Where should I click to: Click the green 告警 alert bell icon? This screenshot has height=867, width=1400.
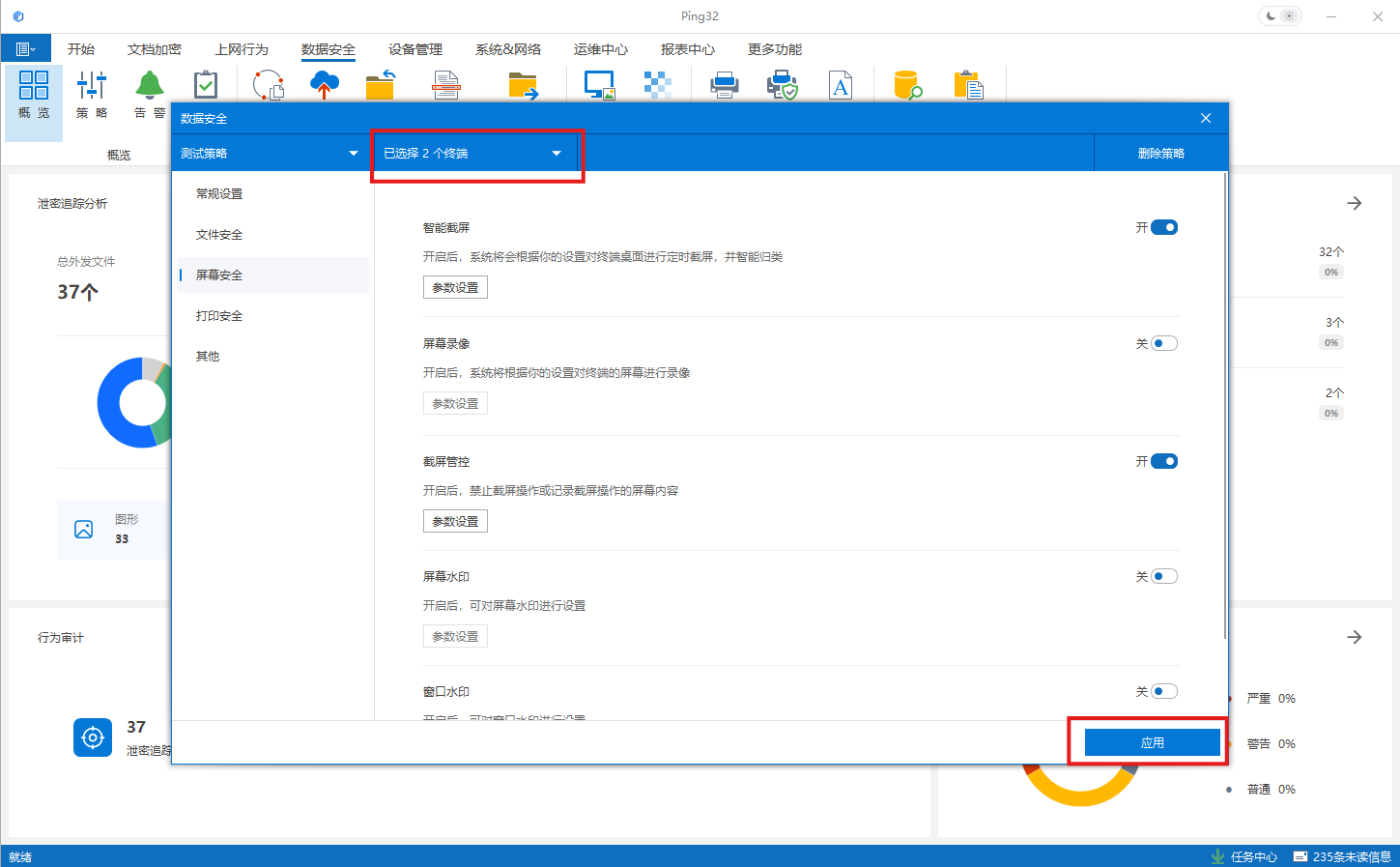tap(150, 87)
